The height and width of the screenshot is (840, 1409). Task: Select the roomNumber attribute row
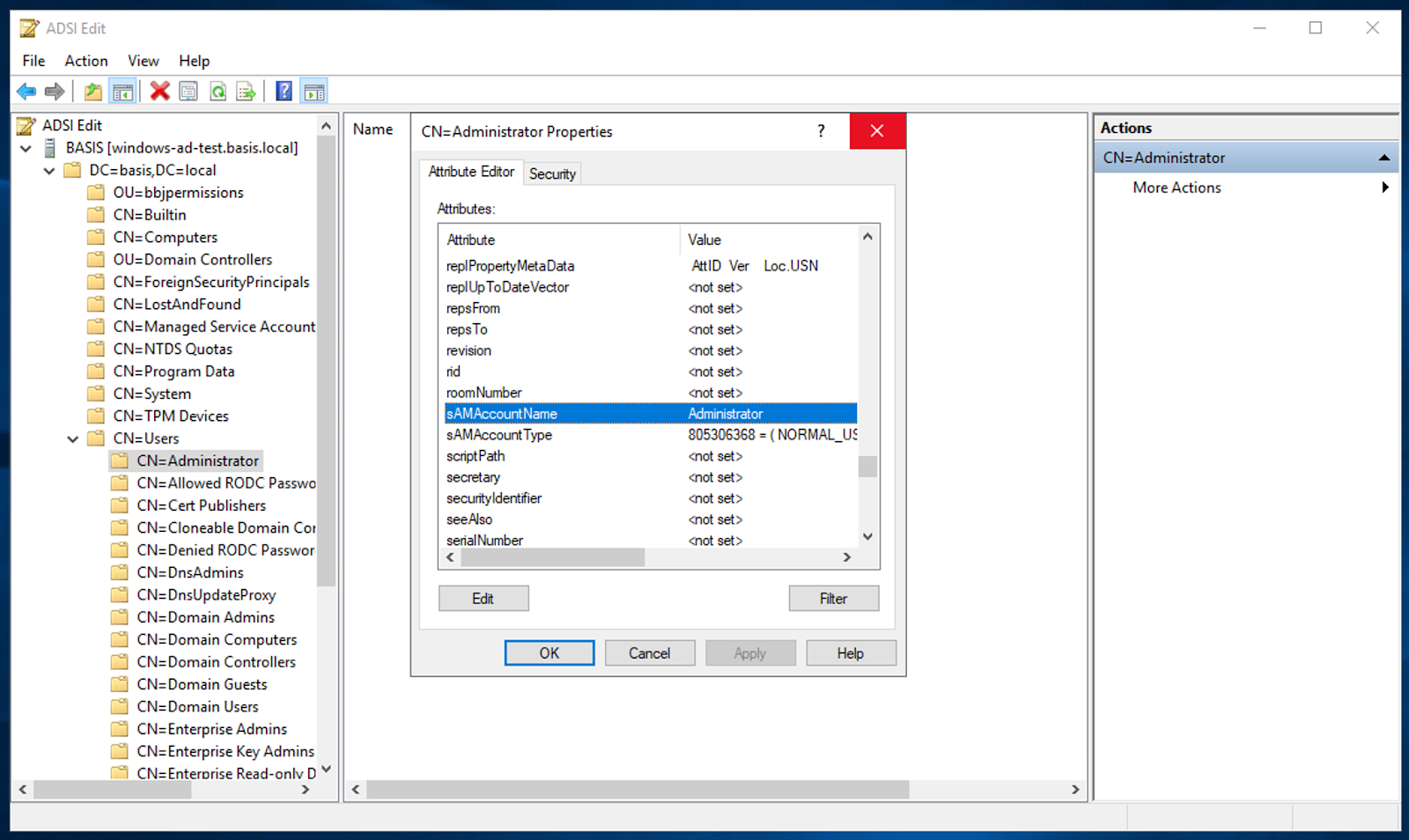[x=651, y=393]
